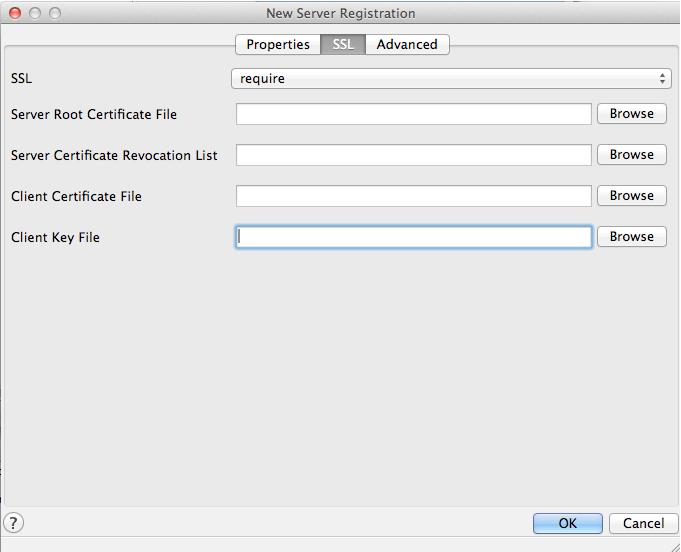Image resolution: width=681 pixels, height=552 pixels.
Task: Click inside the Client Key File field
Action: [414, 237]
